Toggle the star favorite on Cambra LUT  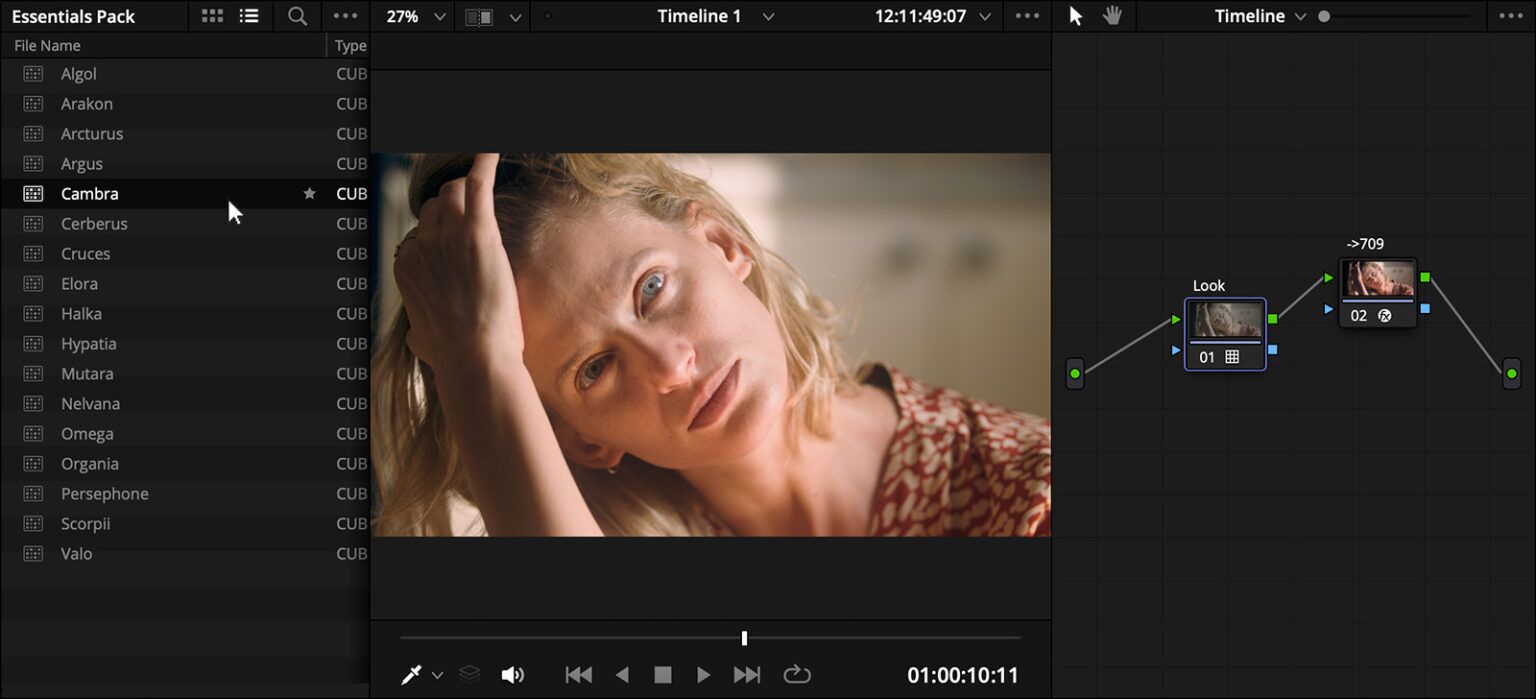tap(309, 193)
